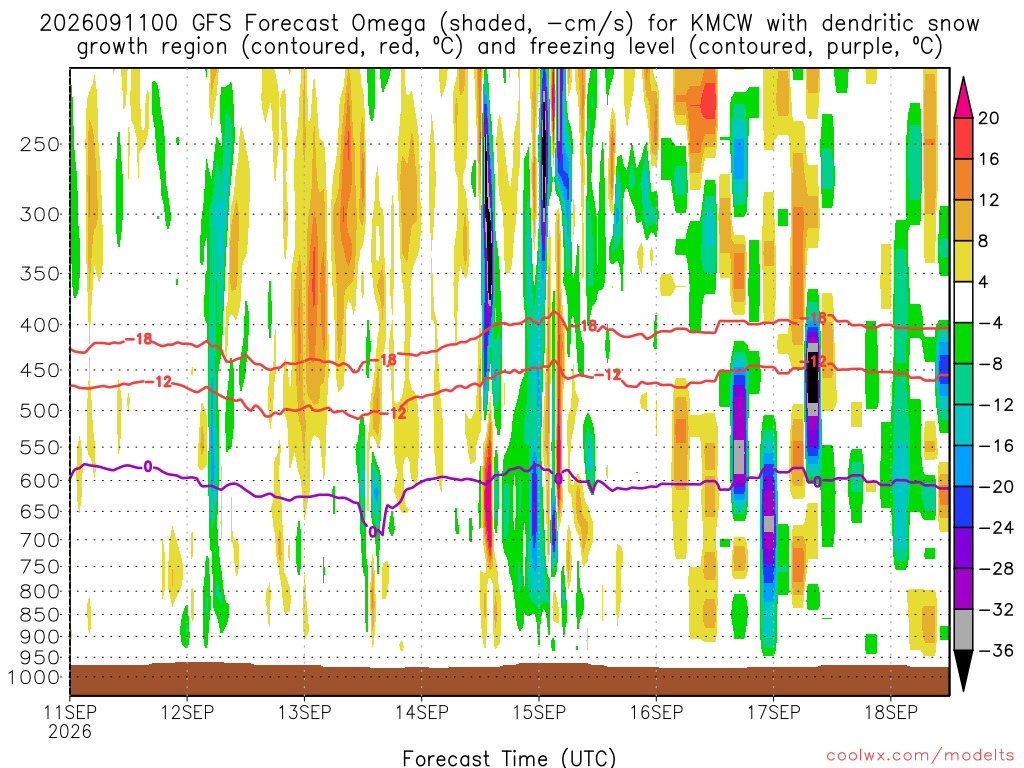
Task: Click the yellow 4-8 legend block
Action: [963, 261]
